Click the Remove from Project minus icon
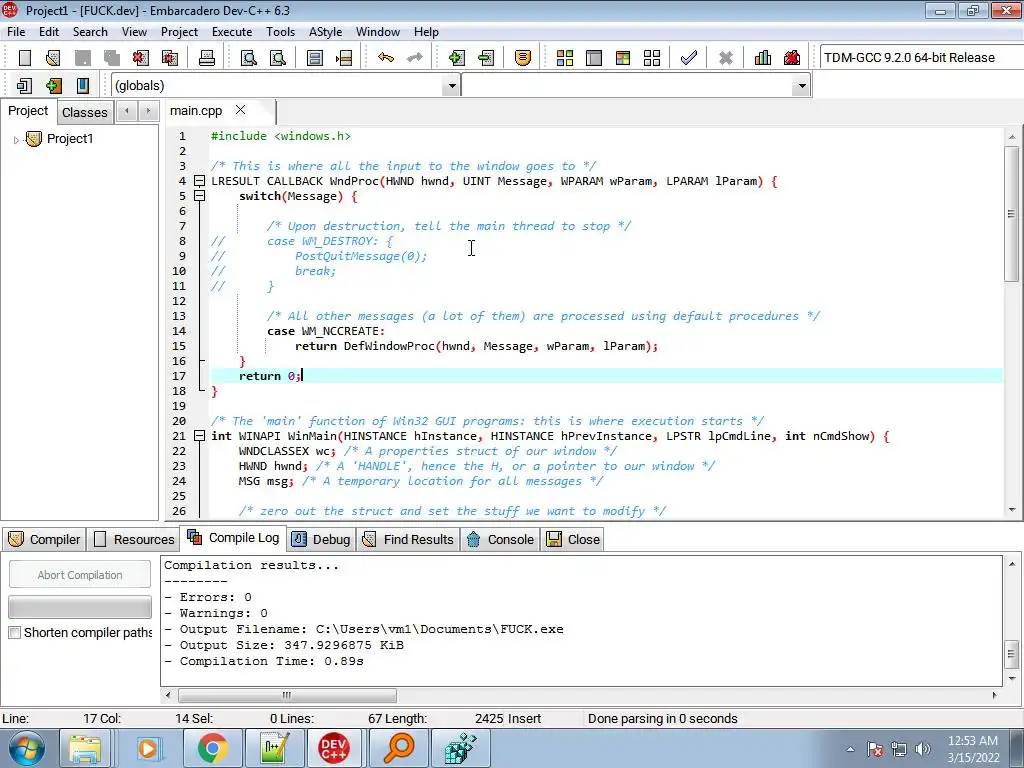Image resolution: width=1024 pixels, height=768 pixels. point(486,57)
